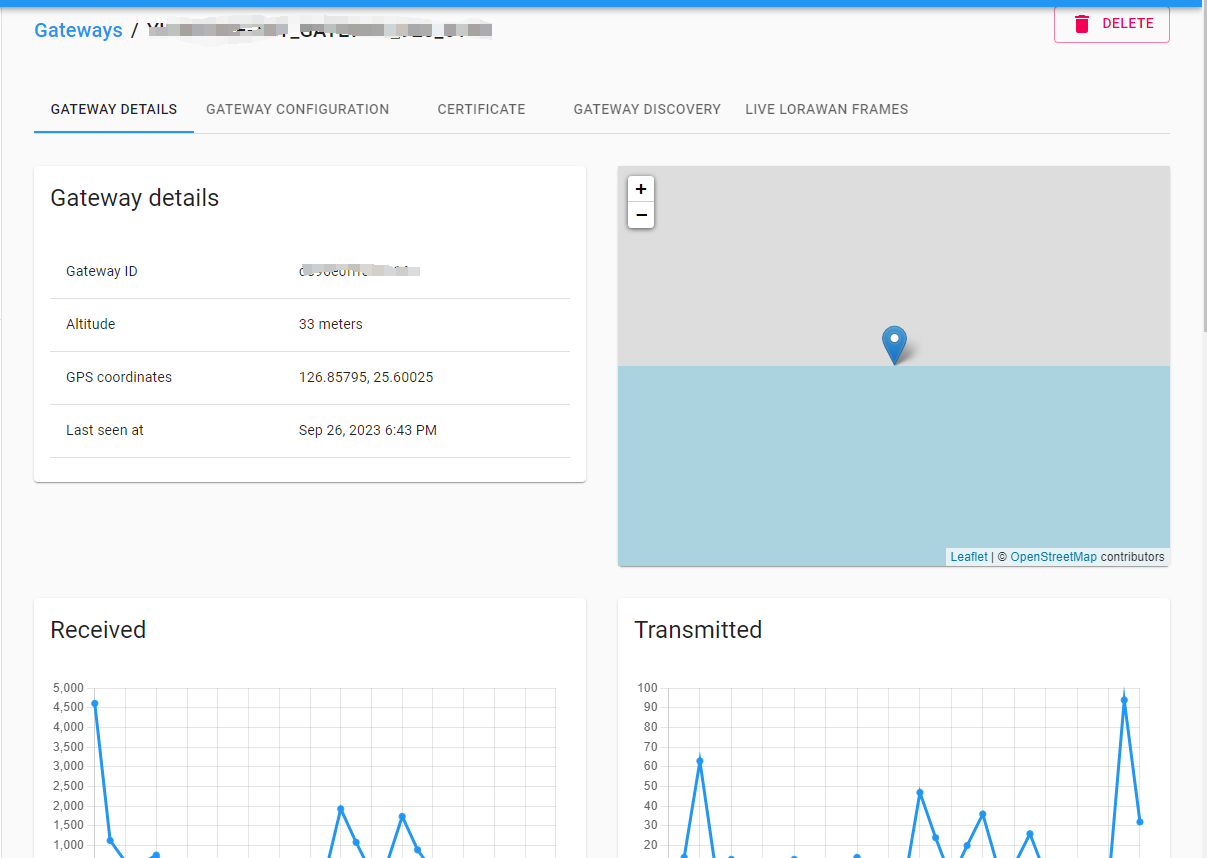Open the OpenStreetMap attribution link
Viewport: 1207px width, 858px height.
pos(1053,557)
